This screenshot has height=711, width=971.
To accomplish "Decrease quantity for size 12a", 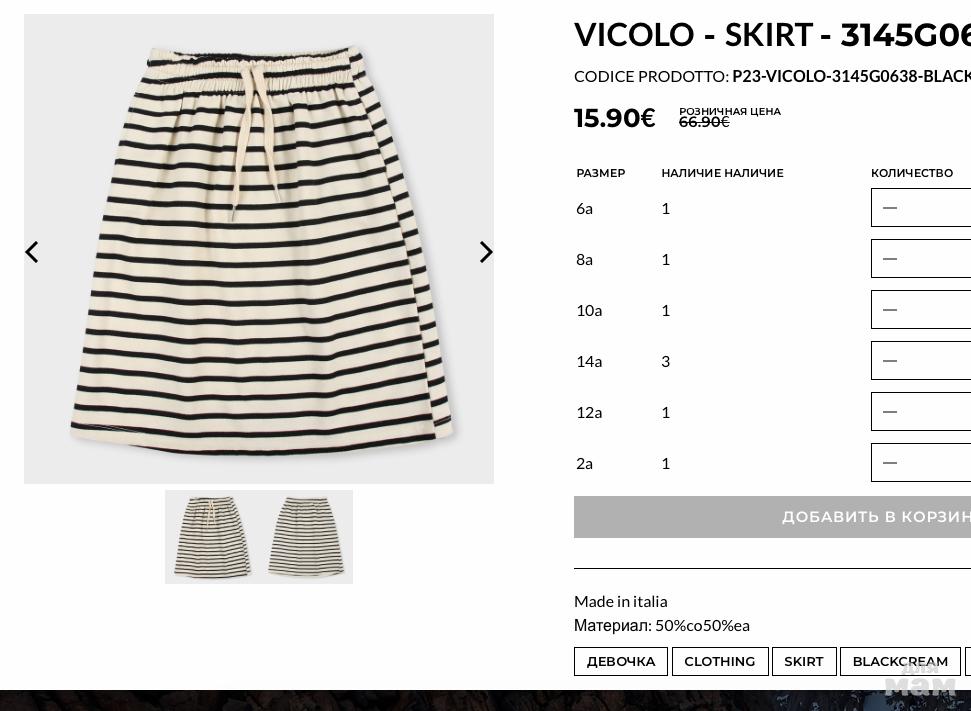I will tap(890, 412).
